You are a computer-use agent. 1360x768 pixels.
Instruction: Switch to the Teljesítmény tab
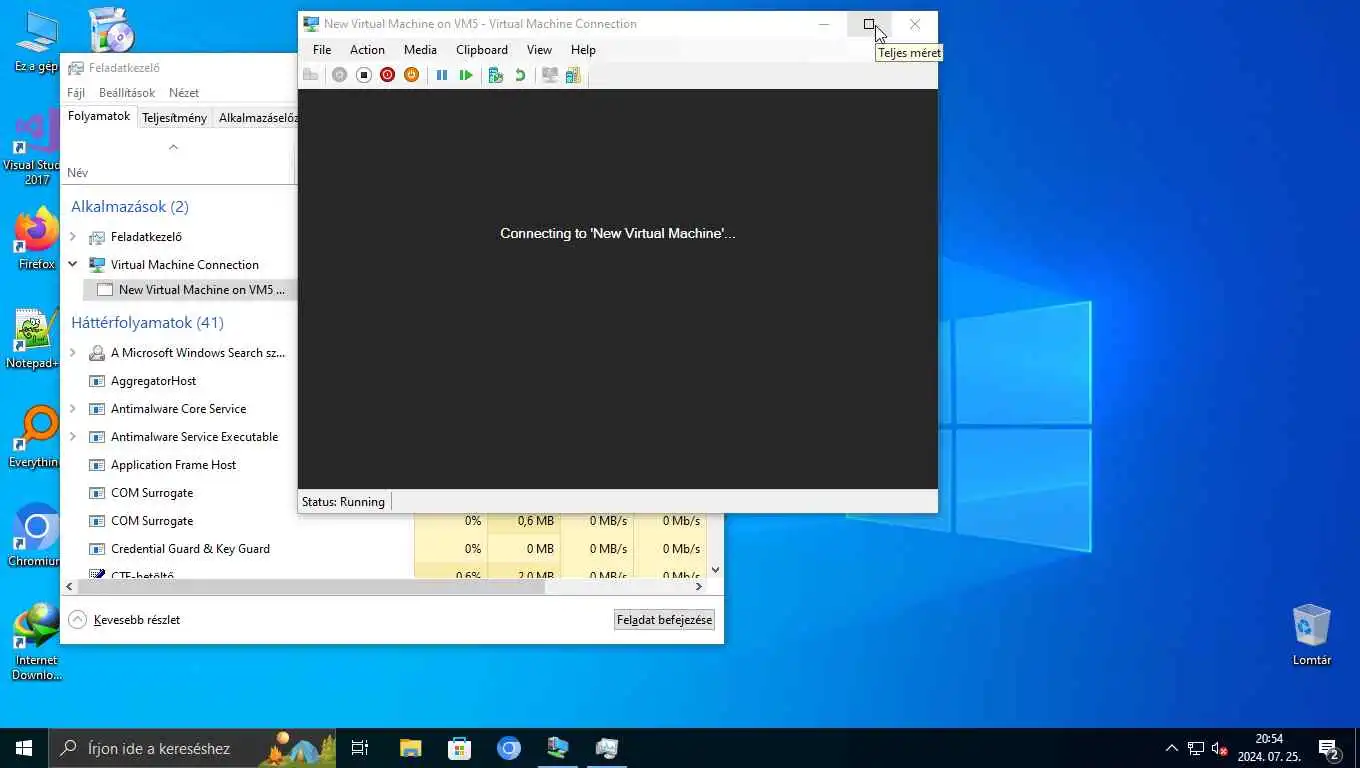pos(174,118)
